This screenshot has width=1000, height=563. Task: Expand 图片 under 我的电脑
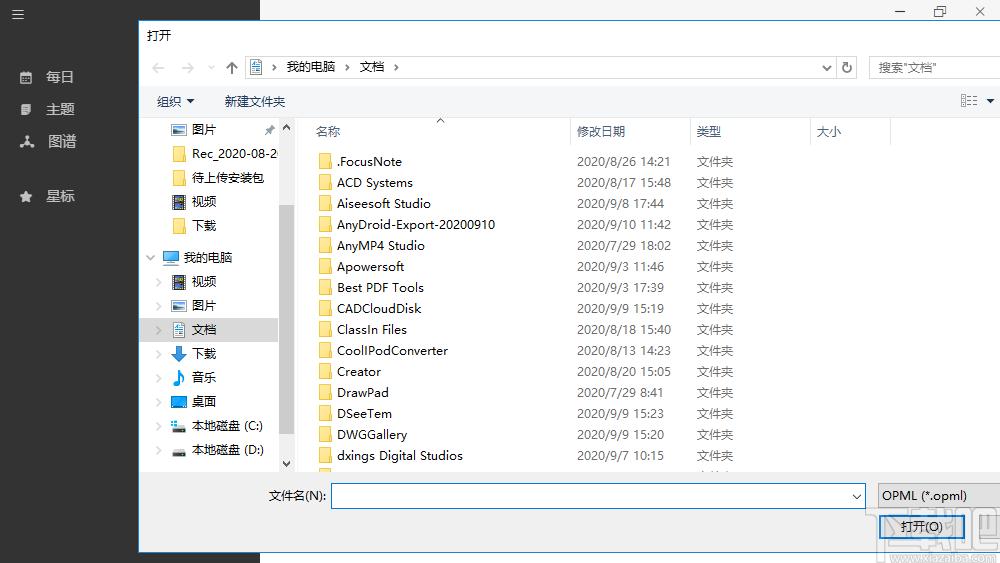pyautogui.click(x=158, y=306)
